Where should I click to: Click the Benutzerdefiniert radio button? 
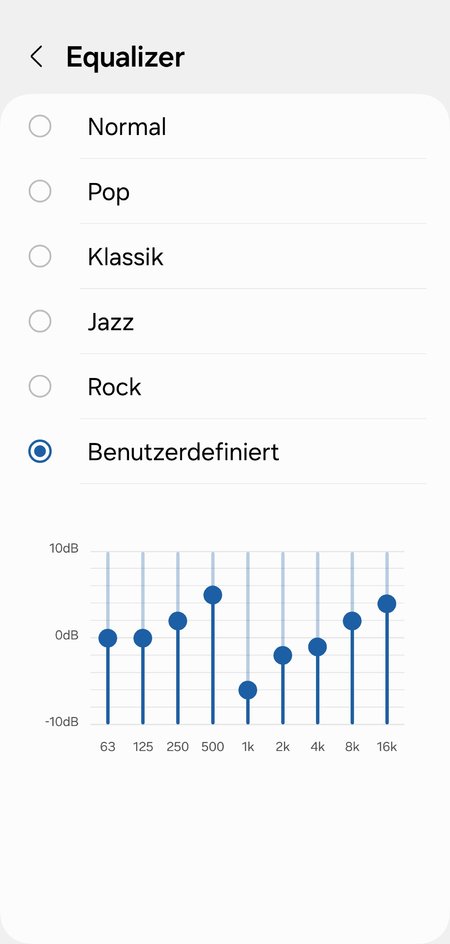coord(40,452)
